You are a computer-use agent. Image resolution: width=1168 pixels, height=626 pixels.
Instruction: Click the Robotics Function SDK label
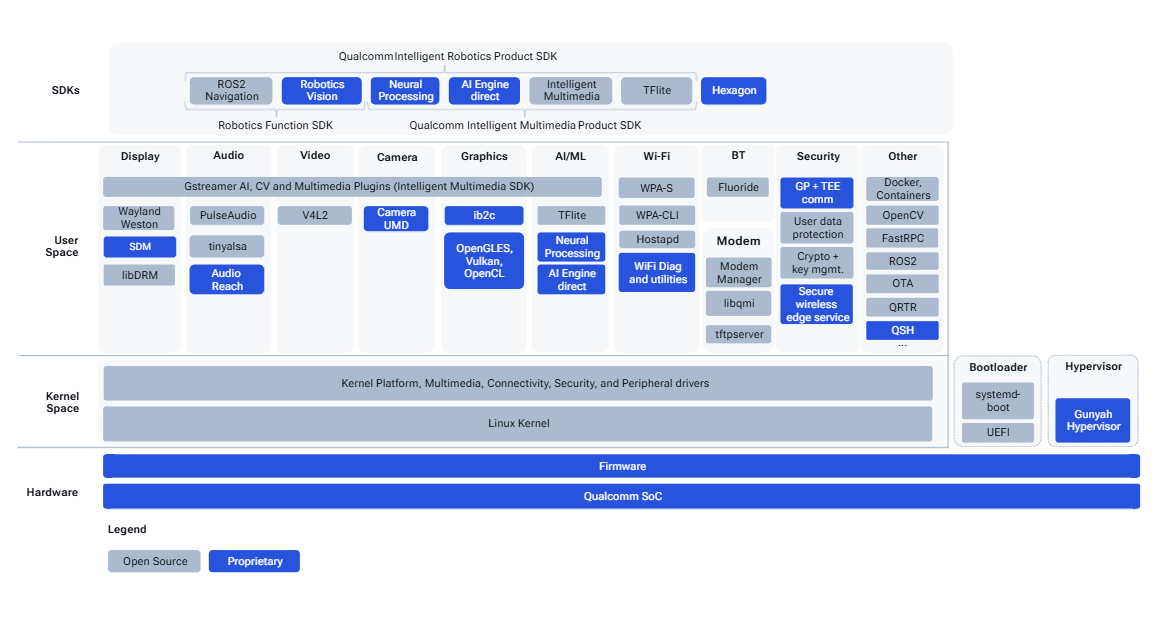point(276,125)
